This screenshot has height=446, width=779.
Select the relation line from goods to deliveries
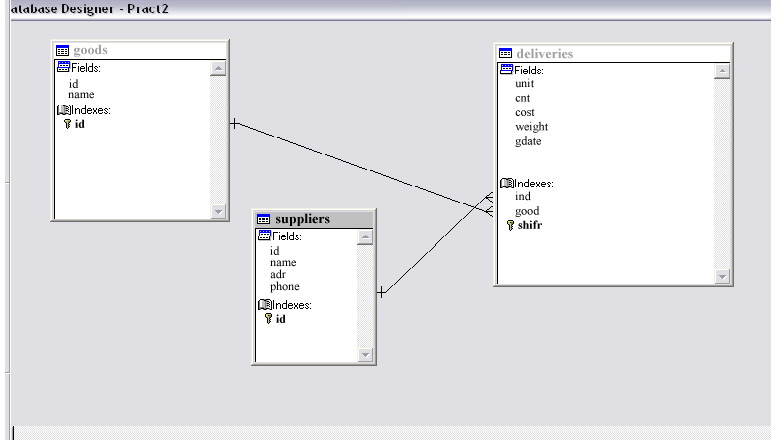(x=360, y=165)
